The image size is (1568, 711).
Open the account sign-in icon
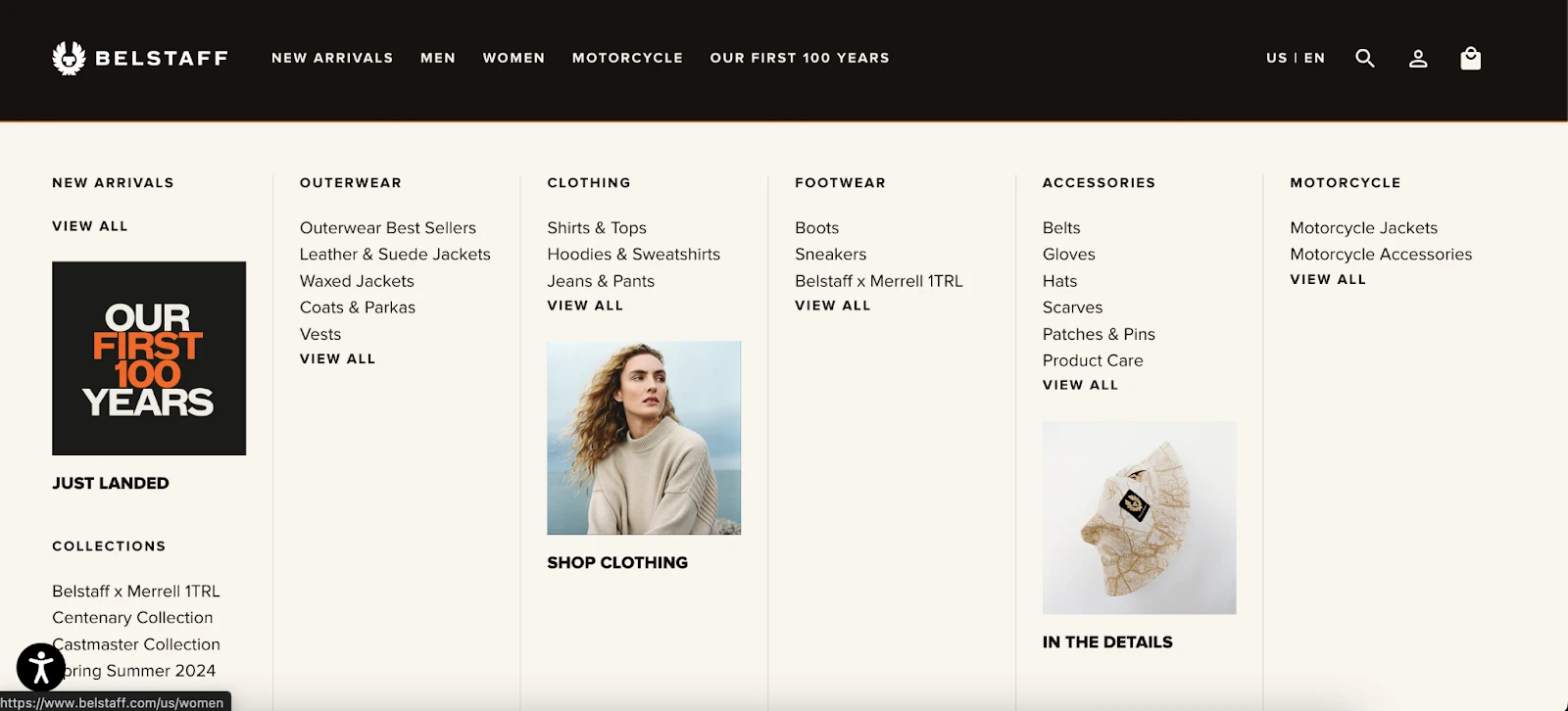1417,58
